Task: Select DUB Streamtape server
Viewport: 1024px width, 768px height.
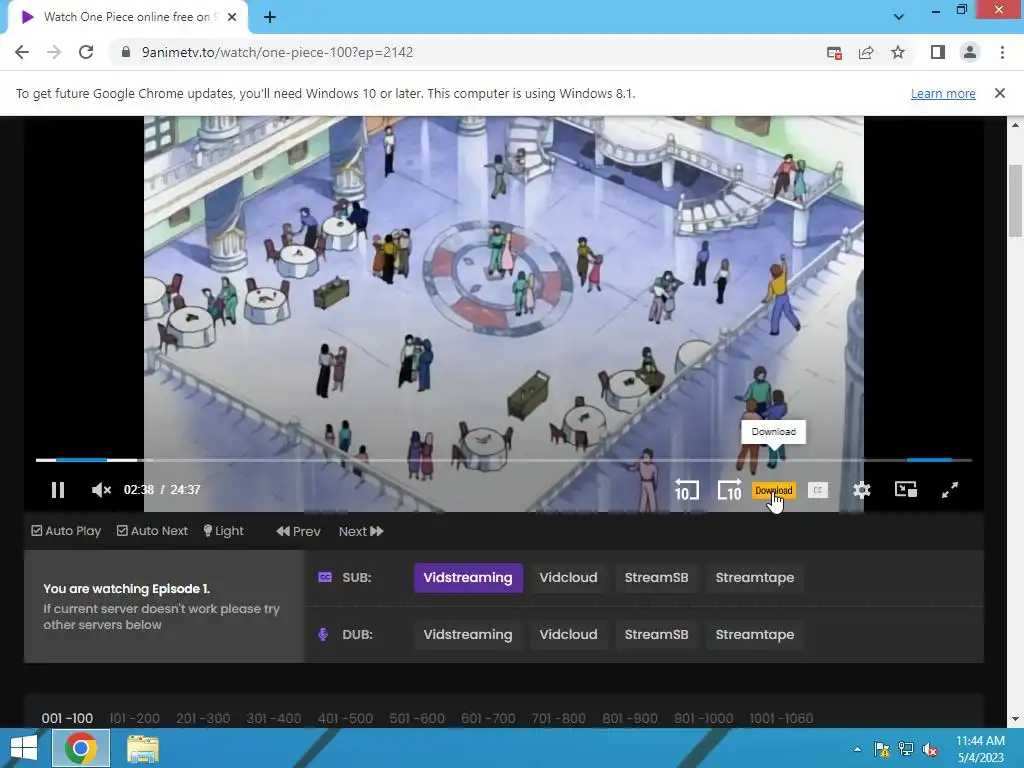Action: [x=755, y=635]
